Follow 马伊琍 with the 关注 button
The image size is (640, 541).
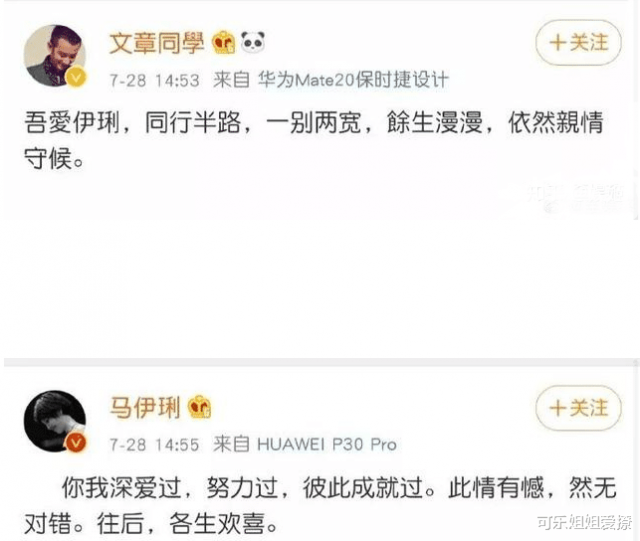(578, 408)
